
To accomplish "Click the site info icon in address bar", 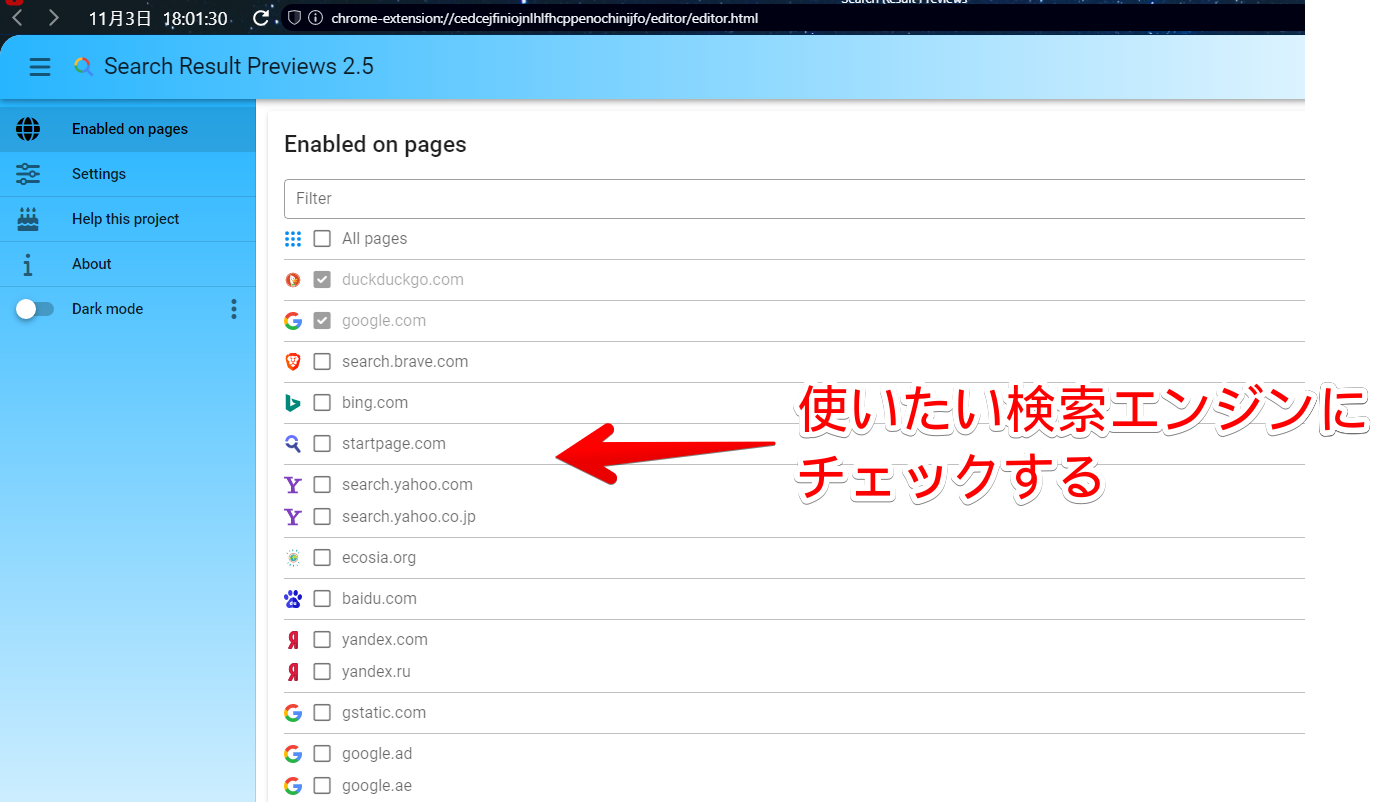I will click(x=315, y=18).
